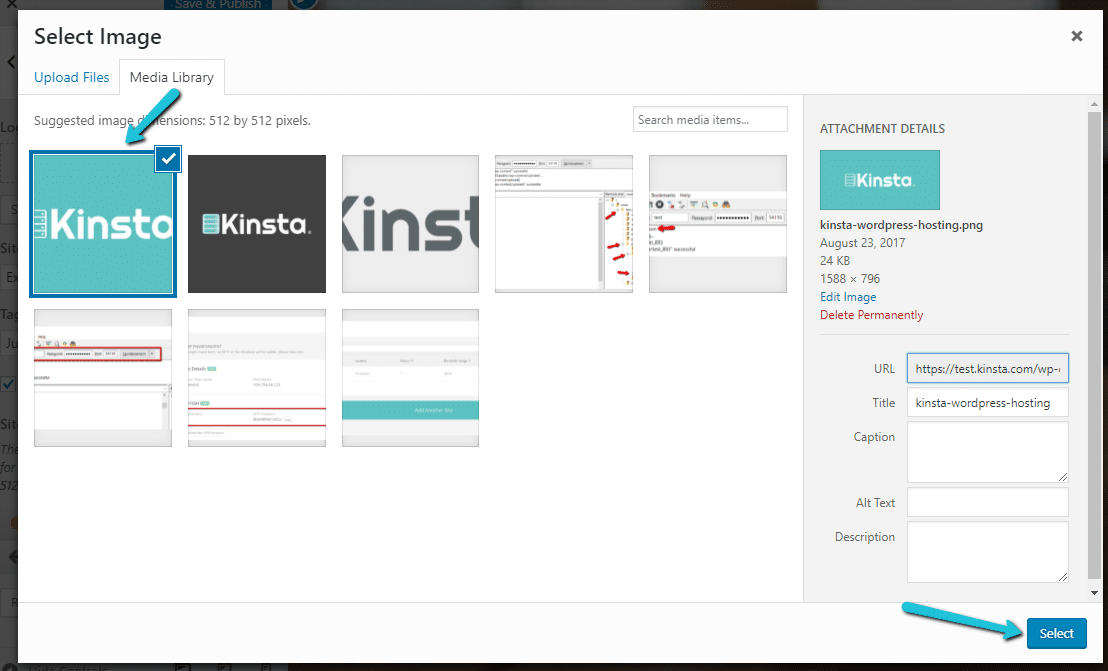This screenshot has width=1108, height=671.
Task: Switch to the Upload Files tab
Action: click(71, 77)
